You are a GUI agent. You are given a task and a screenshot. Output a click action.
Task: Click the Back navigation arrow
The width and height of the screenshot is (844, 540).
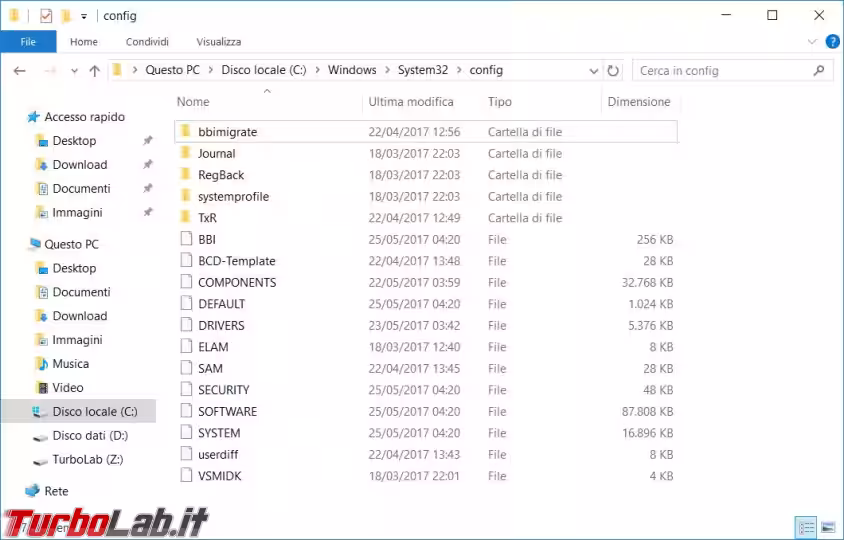point(20,71)
